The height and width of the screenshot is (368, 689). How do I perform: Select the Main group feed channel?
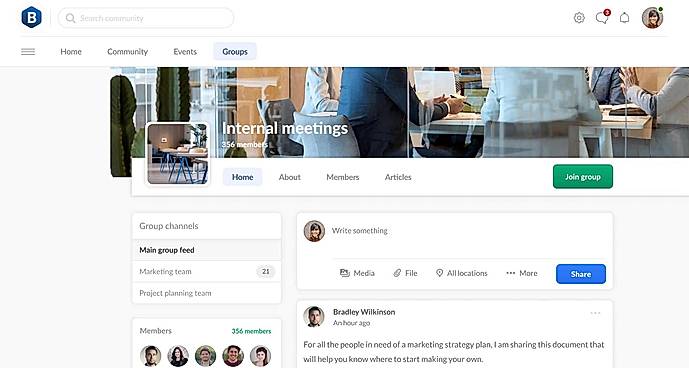207,250
